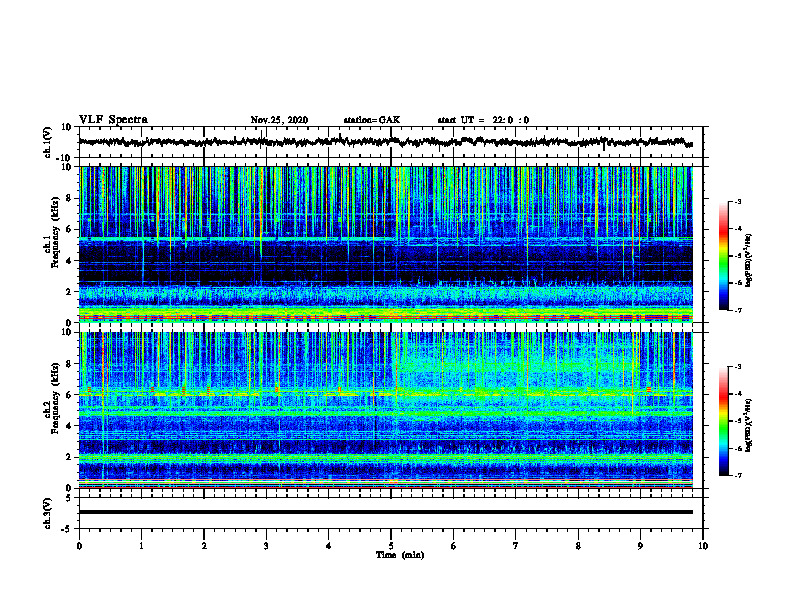Click the thick flat ch.3 trace line
The width and height of the screenshot is (792, 612).
click(386, 512)
